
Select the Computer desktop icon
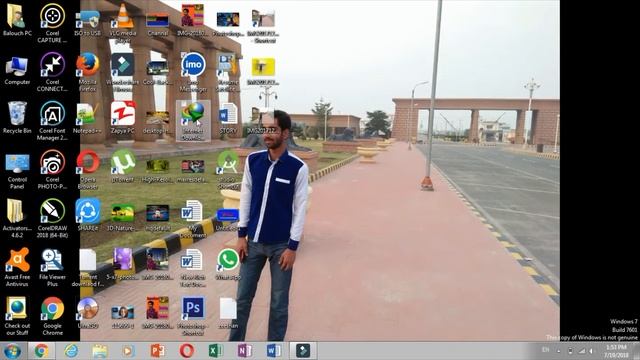(17, 70)
